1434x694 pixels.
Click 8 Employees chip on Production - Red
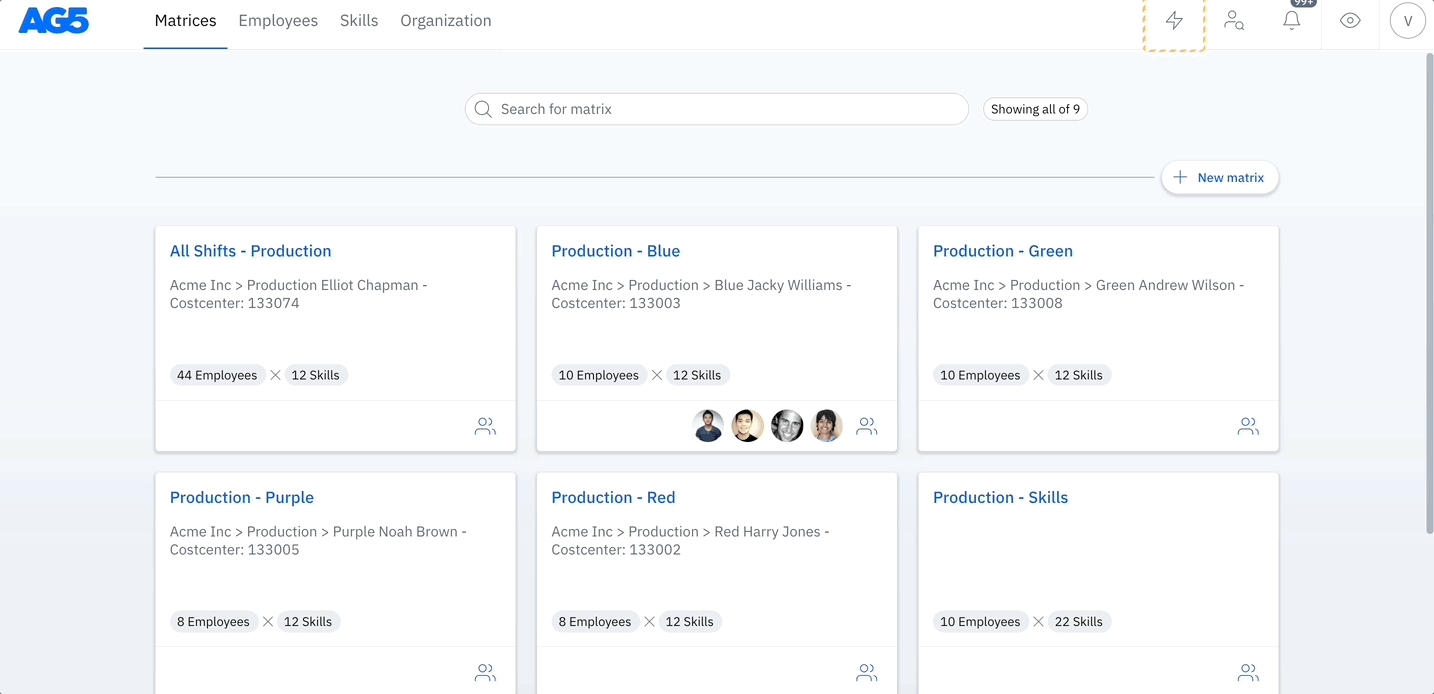click(595, 622)
